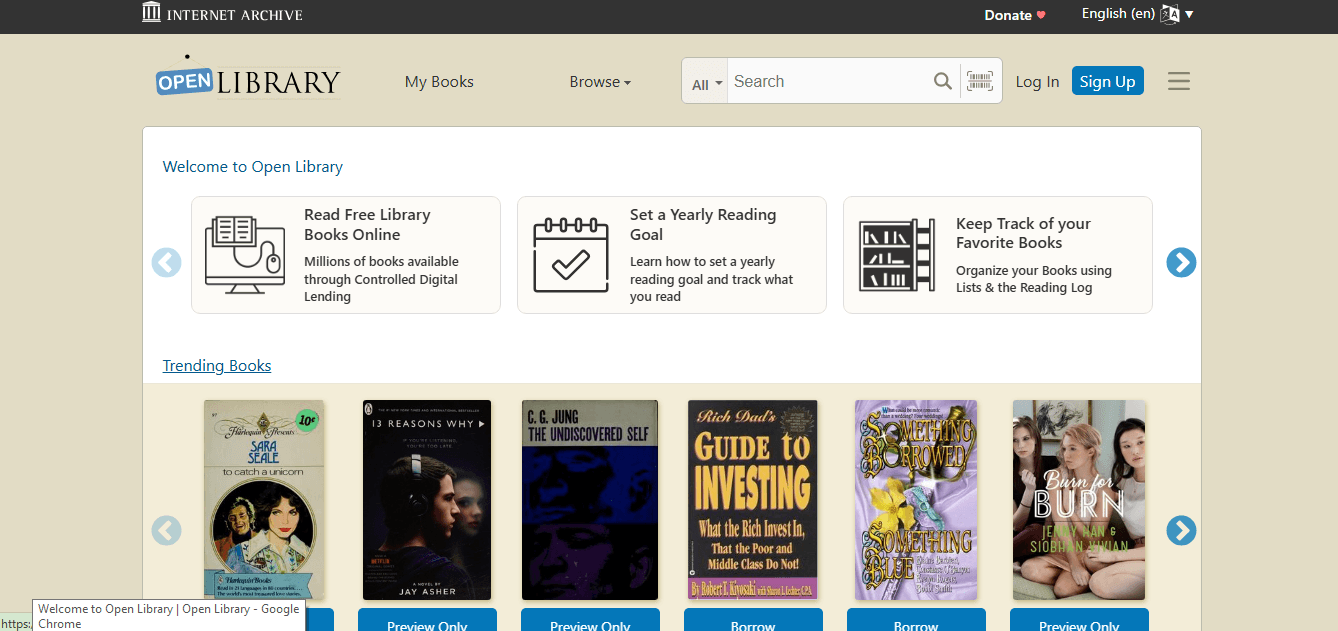Open the All search filter dropdown

707,84
